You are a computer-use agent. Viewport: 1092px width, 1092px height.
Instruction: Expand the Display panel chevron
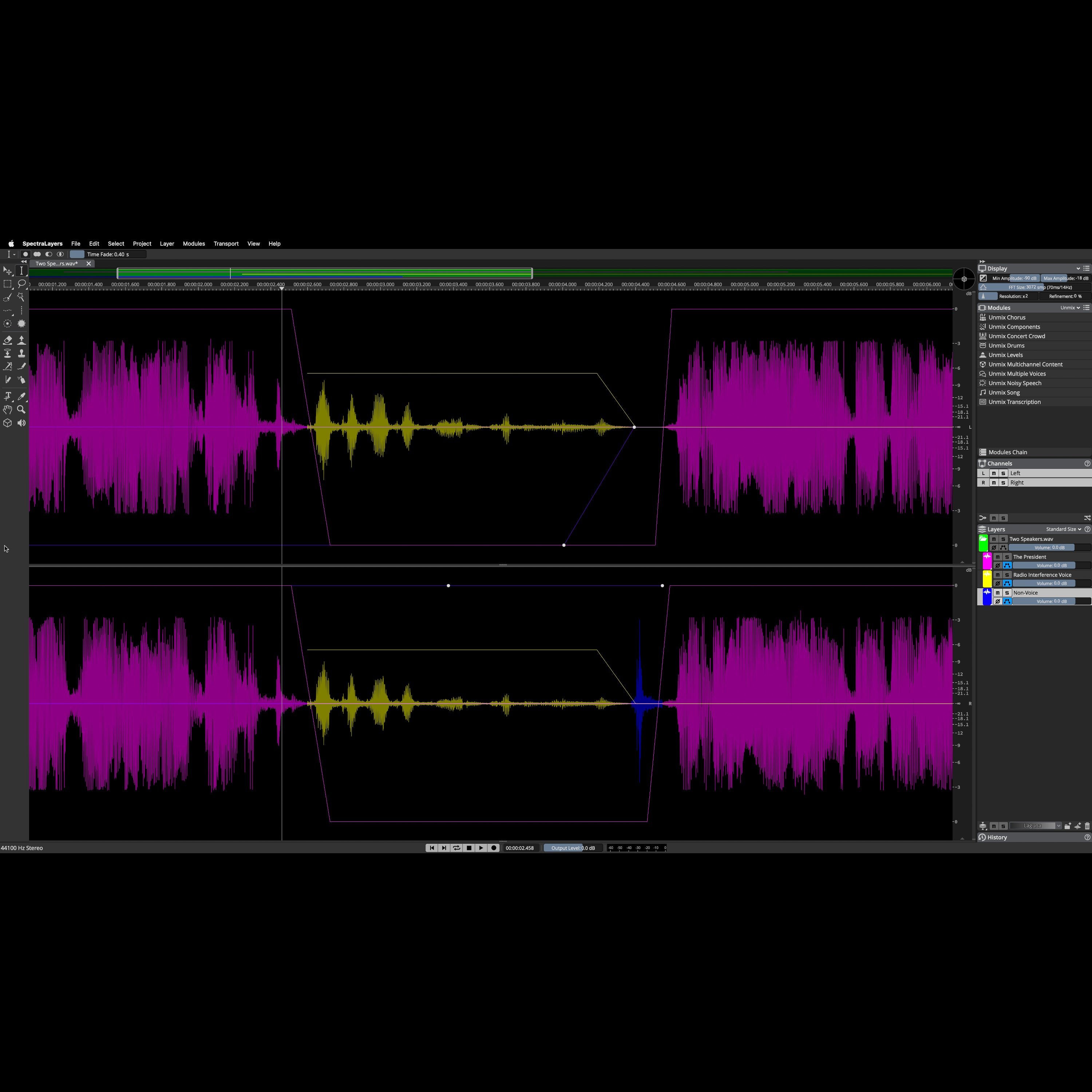(x=1078, y=269)
